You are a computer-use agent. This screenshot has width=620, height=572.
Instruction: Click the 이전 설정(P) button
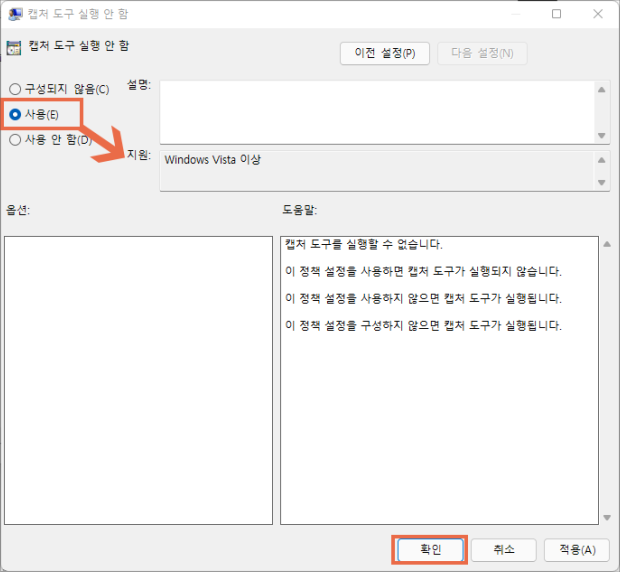pos(384,53)
